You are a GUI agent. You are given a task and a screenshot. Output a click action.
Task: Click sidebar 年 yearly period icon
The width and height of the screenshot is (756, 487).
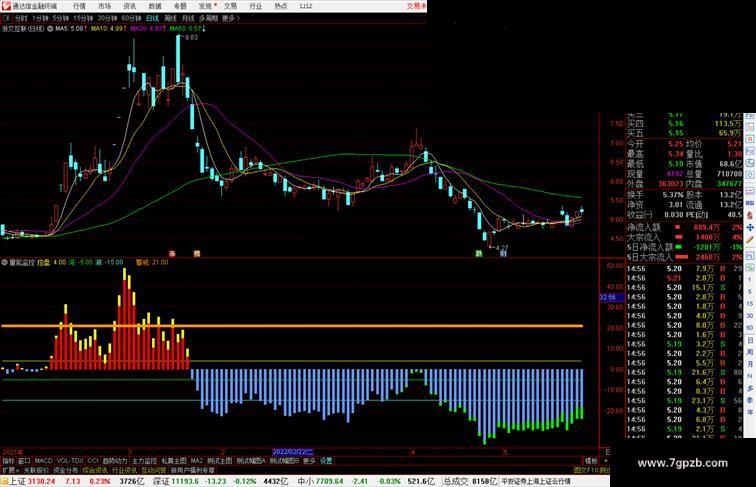(x=750, y=412)
